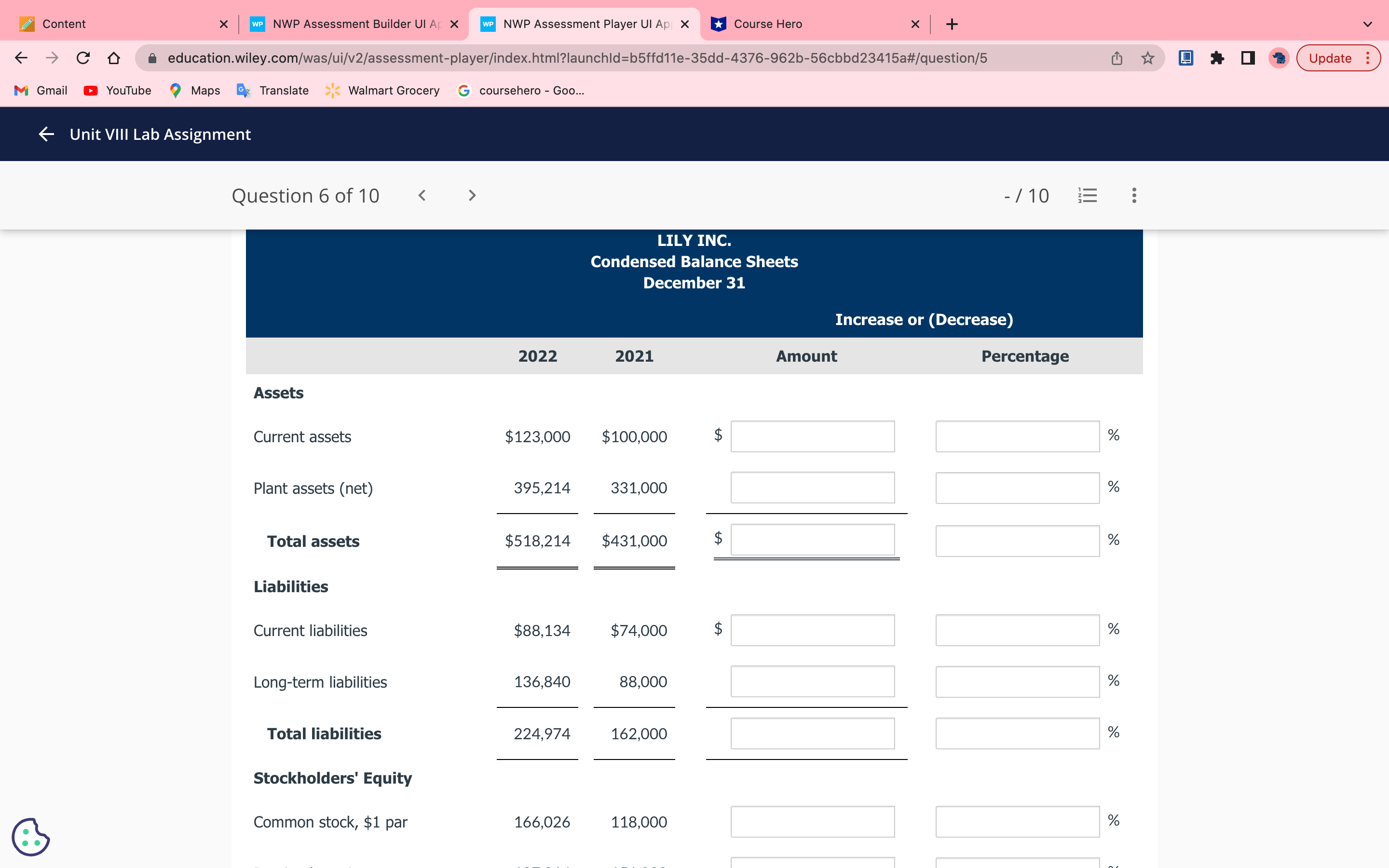Click the browser forward arrow
The width and height of the screenshot is (1389, 868).
coord(52,57)
